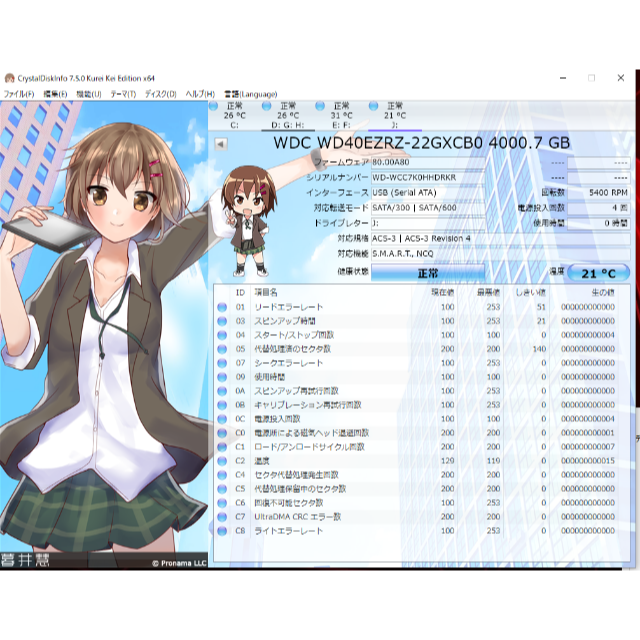The width and height of the screenshot is (640, 640).
Task: Click status icon for ID C6 row
Action: [x=222, y=502]
